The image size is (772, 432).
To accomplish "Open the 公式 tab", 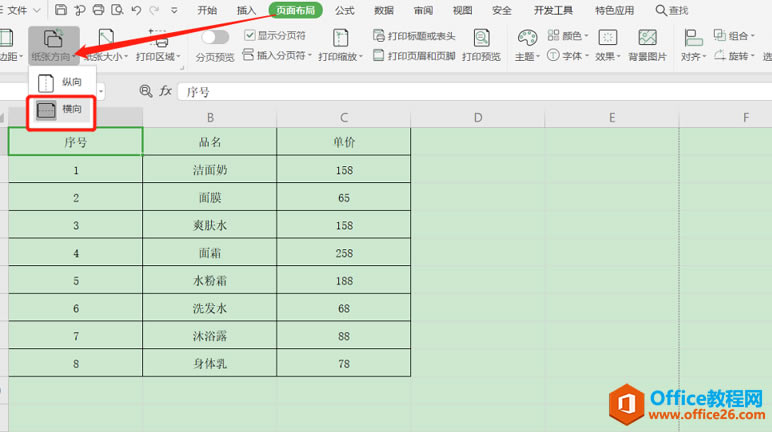I will 345,10.
